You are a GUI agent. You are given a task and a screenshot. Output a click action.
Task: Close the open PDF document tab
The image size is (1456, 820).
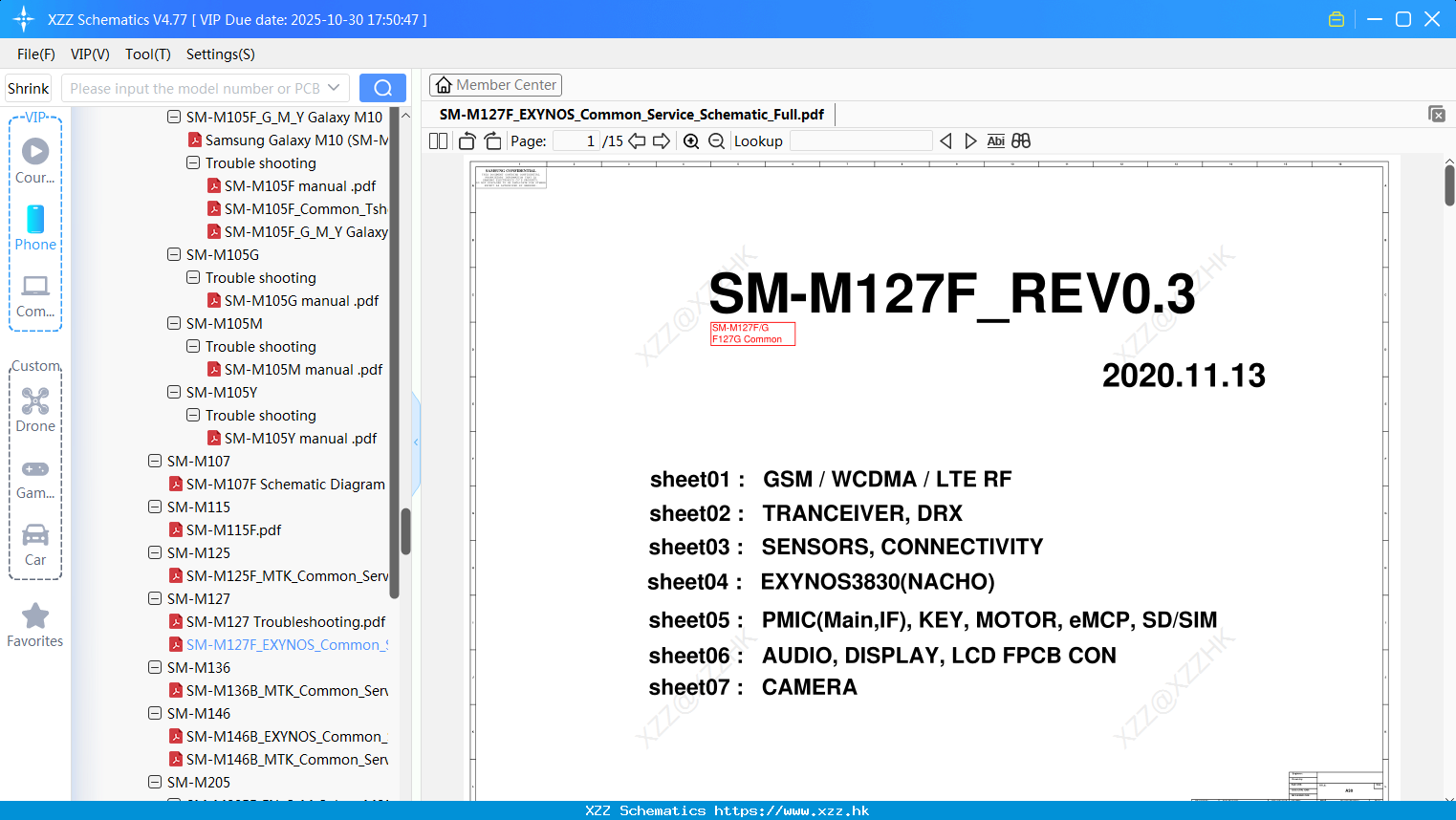(x=1436, y=114)
